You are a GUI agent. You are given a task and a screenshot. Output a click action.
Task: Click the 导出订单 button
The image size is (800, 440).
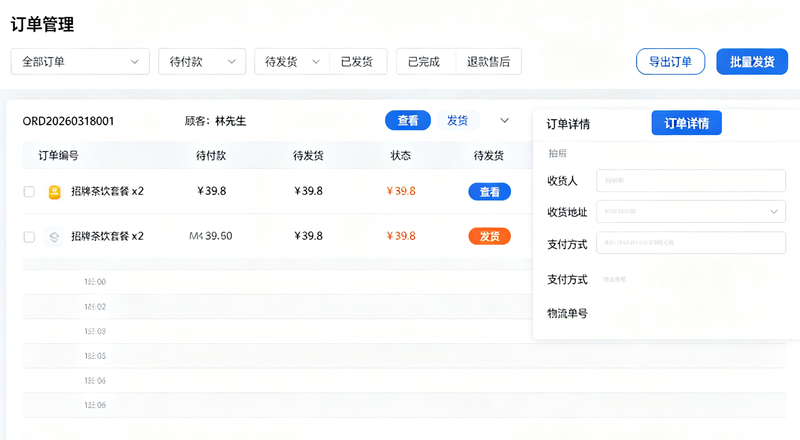point(670,62)
